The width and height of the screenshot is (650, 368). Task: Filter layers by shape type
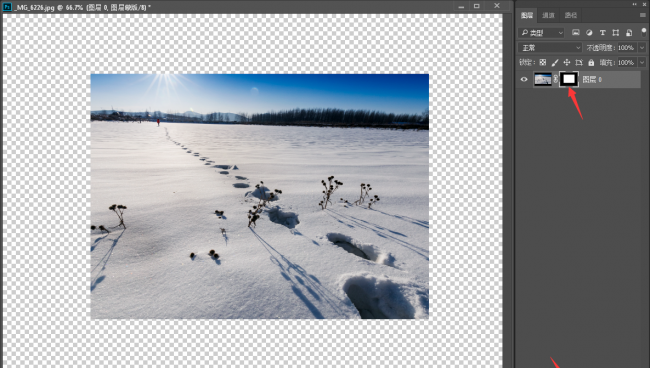click(616, 32)
